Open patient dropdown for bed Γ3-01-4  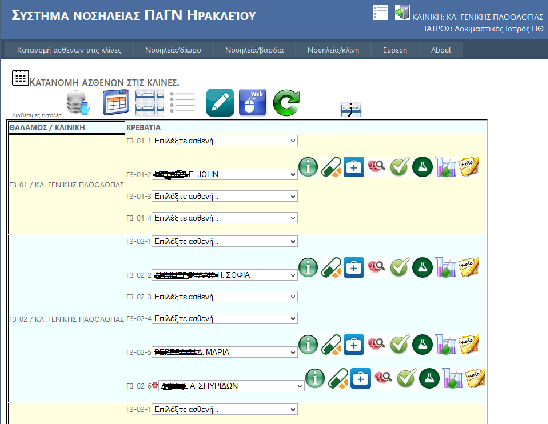point(224,218)
